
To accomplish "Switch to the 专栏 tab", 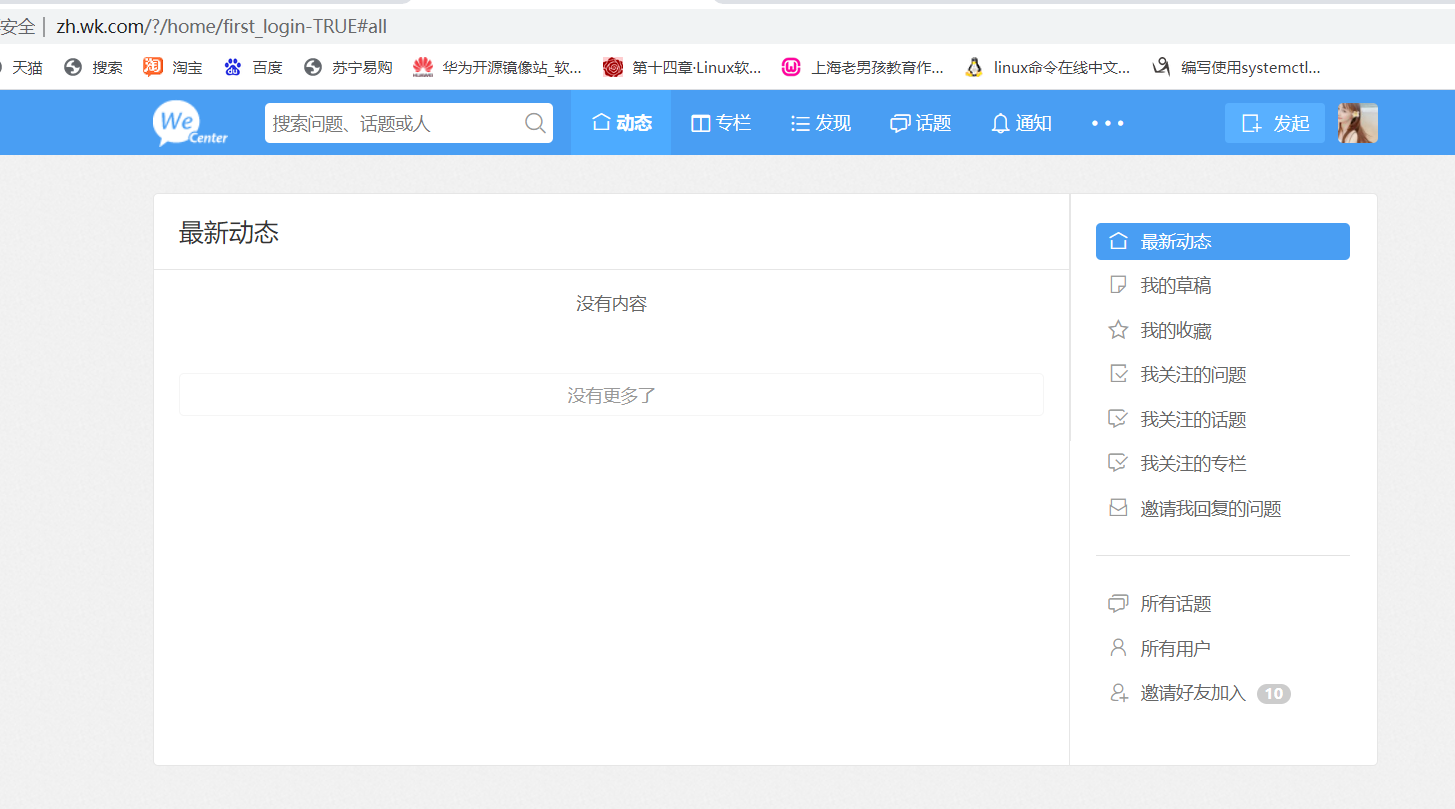I will [720, 123].
